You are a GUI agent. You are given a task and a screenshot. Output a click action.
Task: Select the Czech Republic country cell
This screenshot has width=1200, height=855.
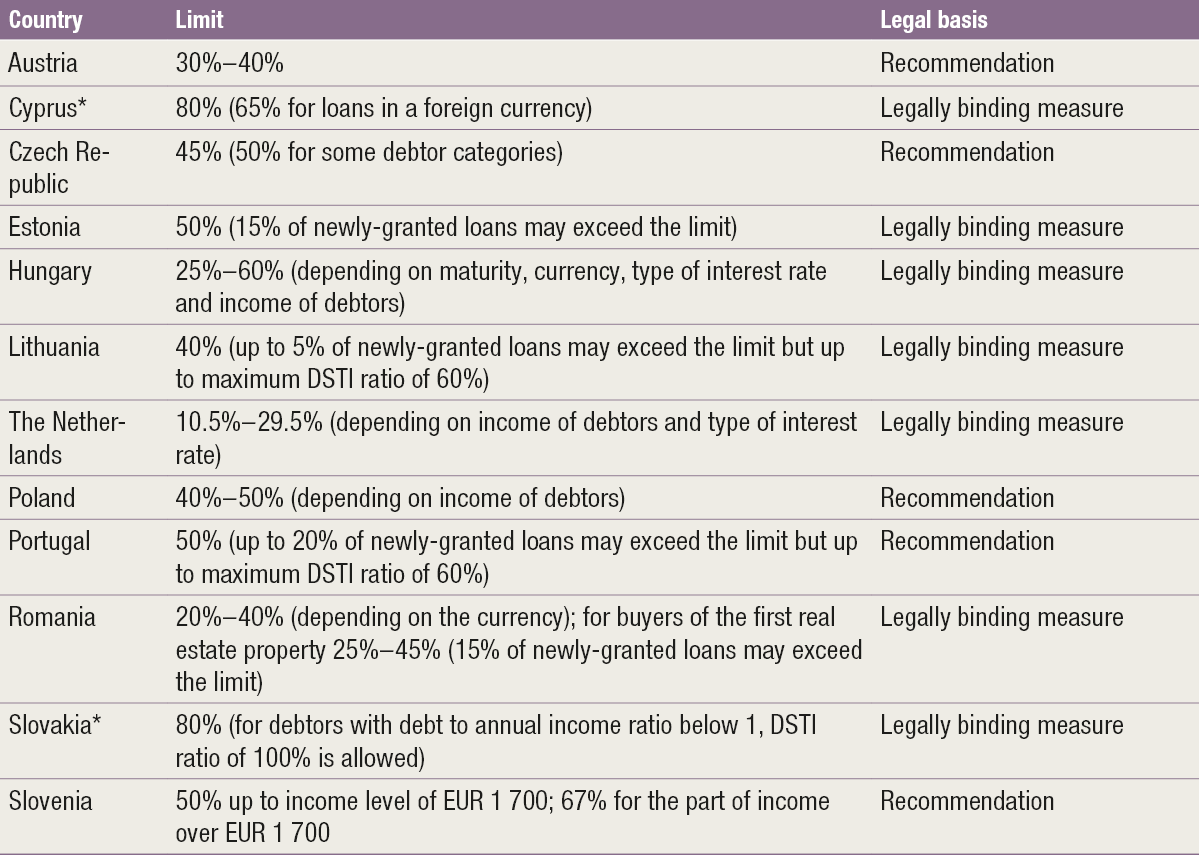(58, 168)
